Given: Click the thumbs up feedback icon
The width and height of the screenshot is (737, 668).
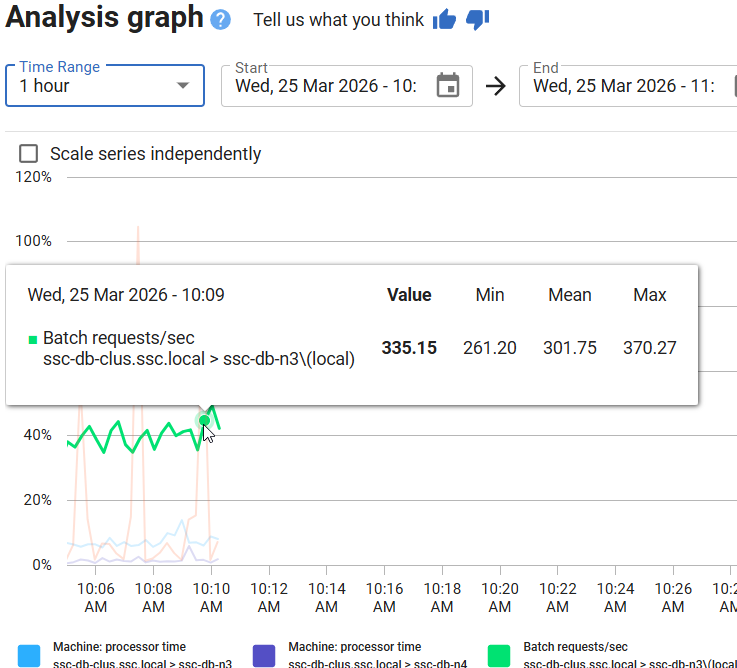Looking at the screenshot, I should 444,20.
